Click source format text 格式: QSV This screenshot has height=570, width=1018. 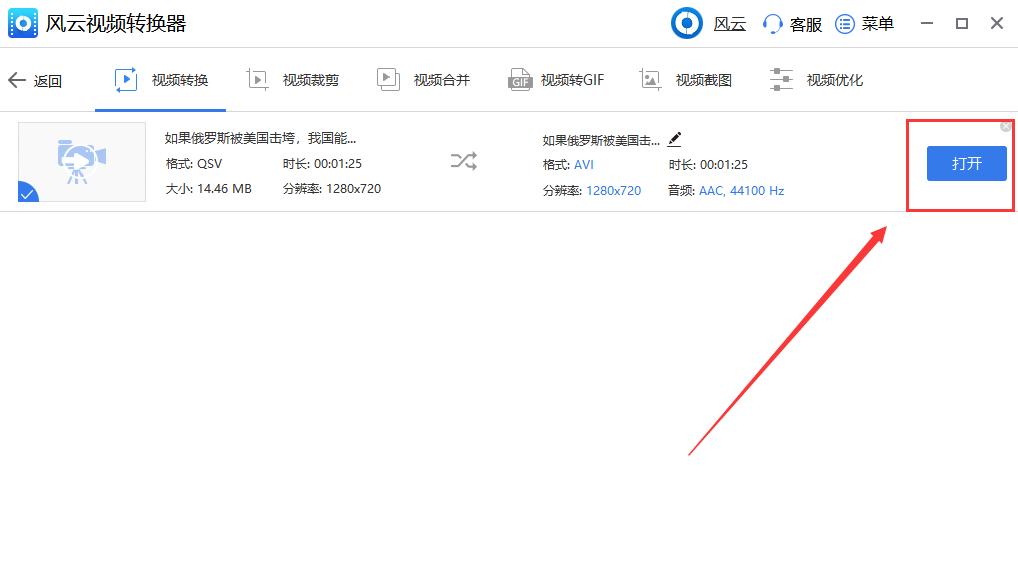193,164
